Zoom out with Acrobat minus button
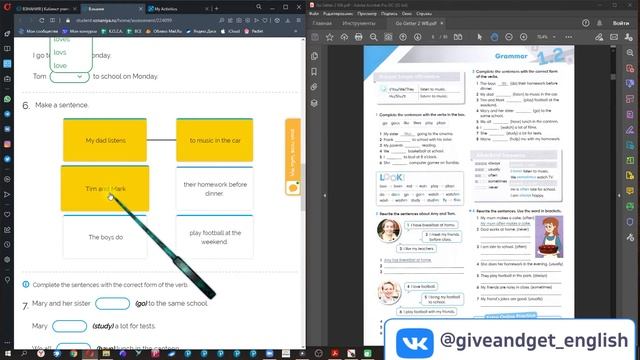The image size is (640, 360). [x=509, y=37]
